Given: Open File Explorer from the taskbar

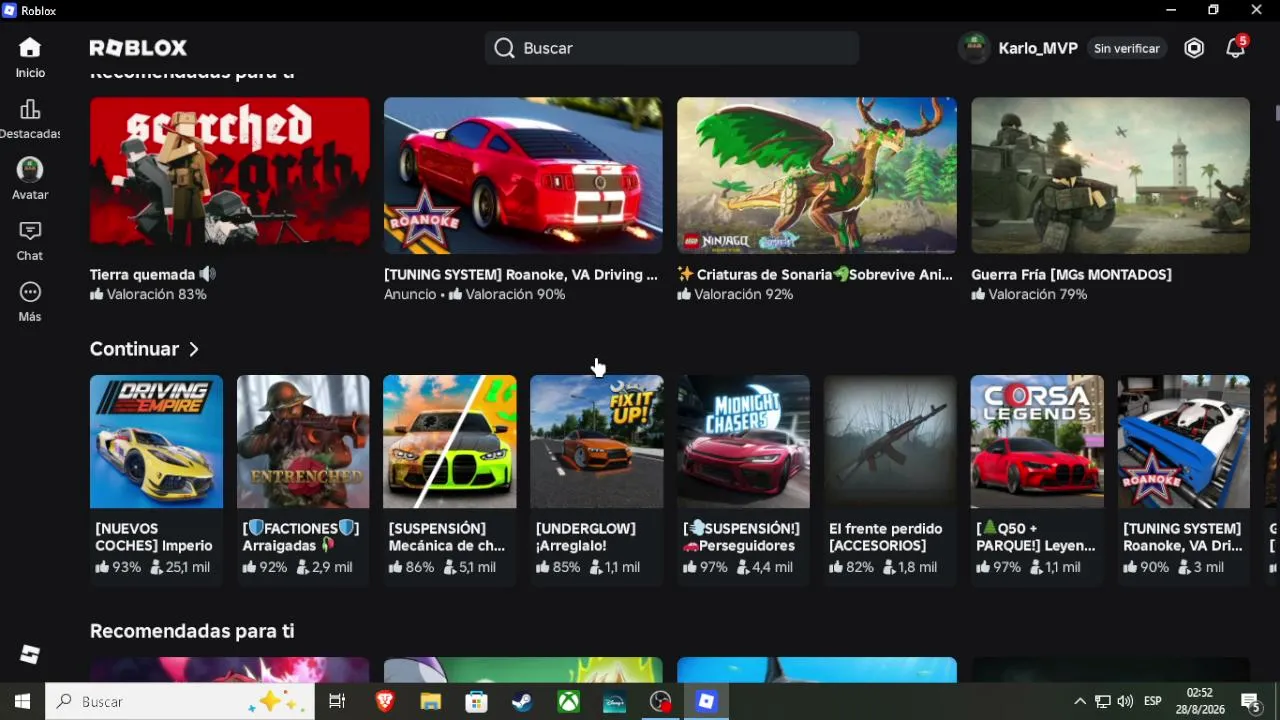Looking at the screenshot, I should 431,702.
